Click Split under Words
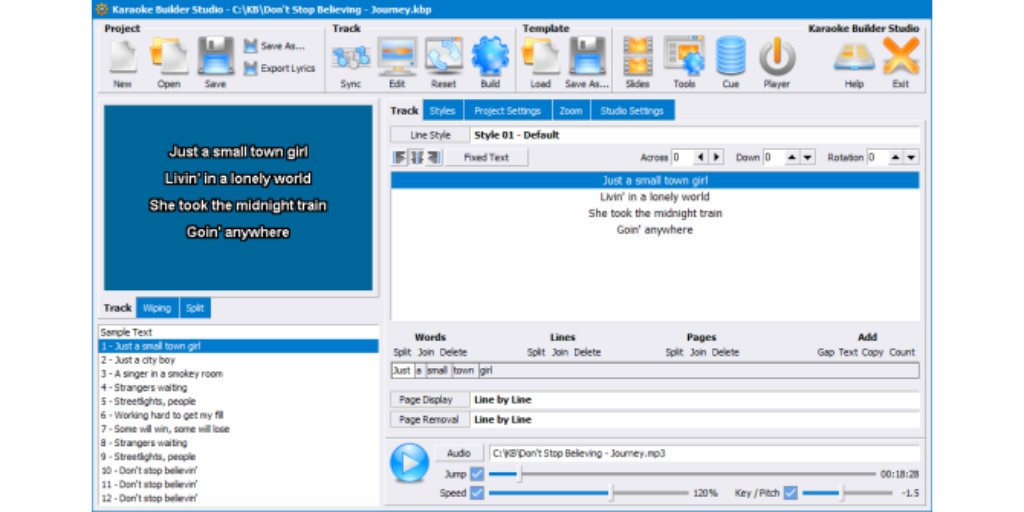The width and height of the screenshot is (1024, 512). tap(402, 352)
